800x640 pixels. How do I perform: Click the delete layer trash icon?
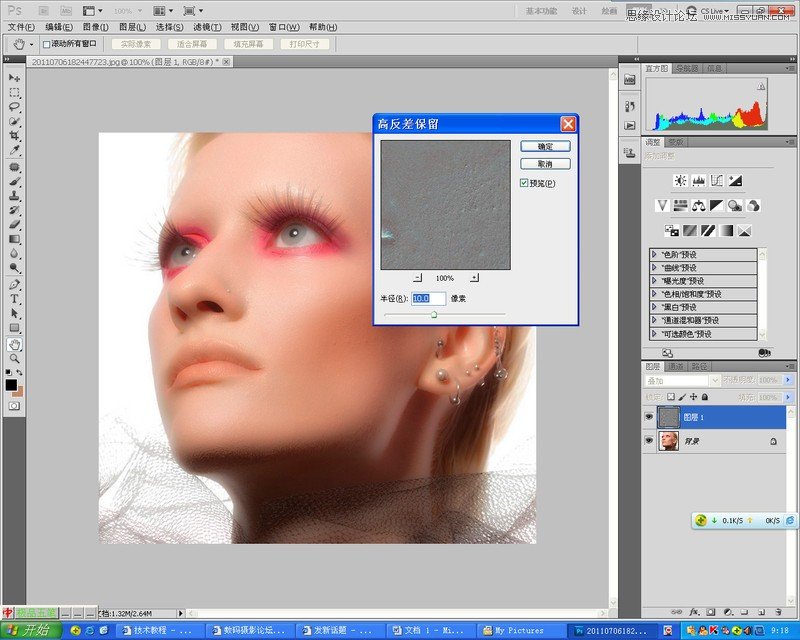pos(778,612)
